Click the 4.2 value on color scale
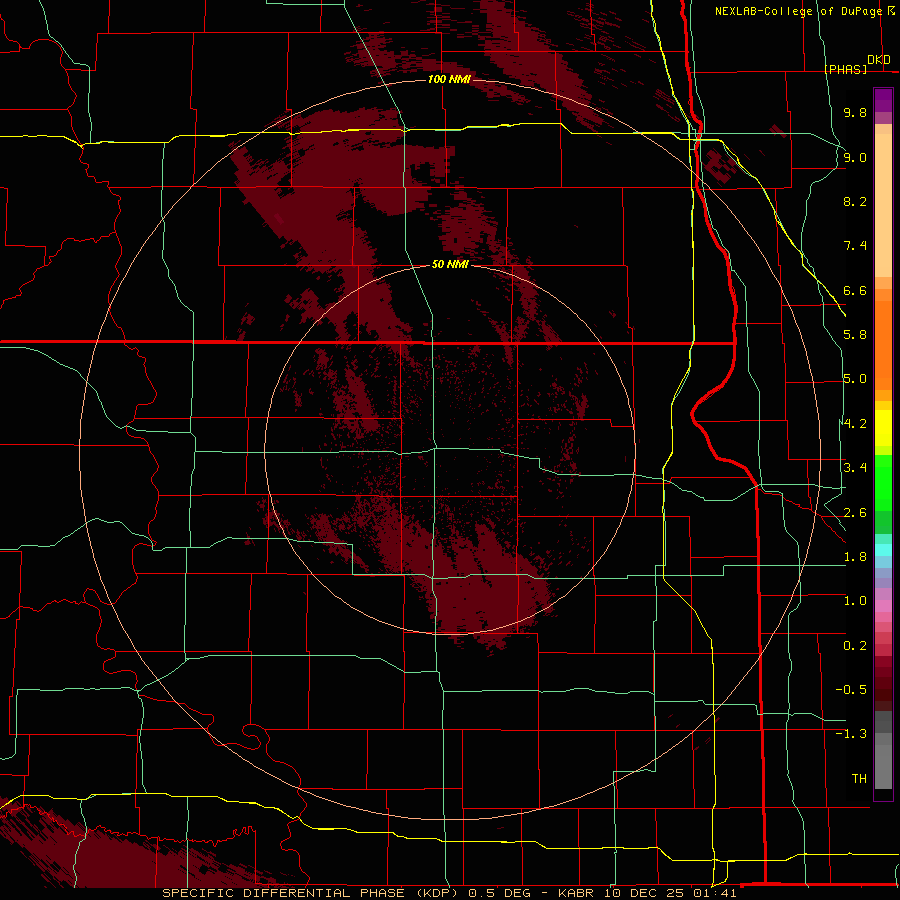This screenshot has width=900, height=900. [x=855, y=424]
